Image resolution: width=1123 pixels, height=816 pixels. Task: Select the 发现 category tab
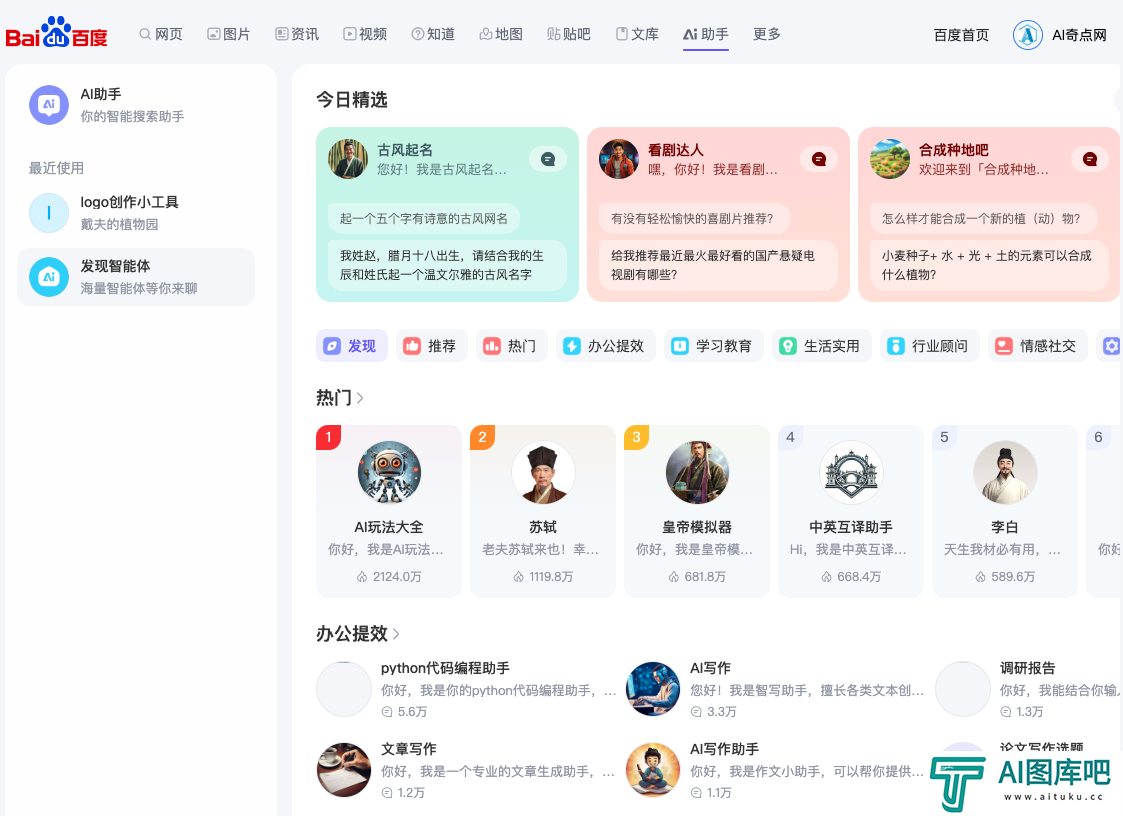click(352, 346)
